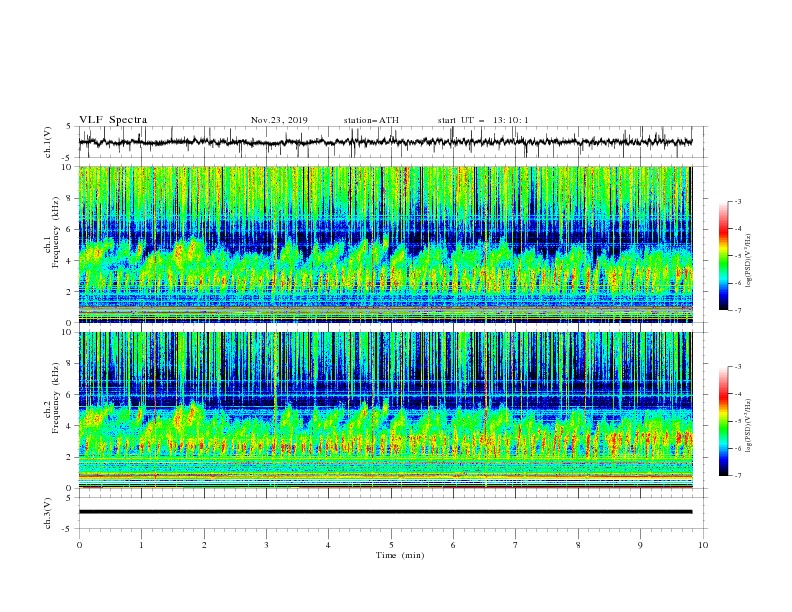792x612 pixels.
Task: Click the time axis tick label '0'
Action: [79, 545]
